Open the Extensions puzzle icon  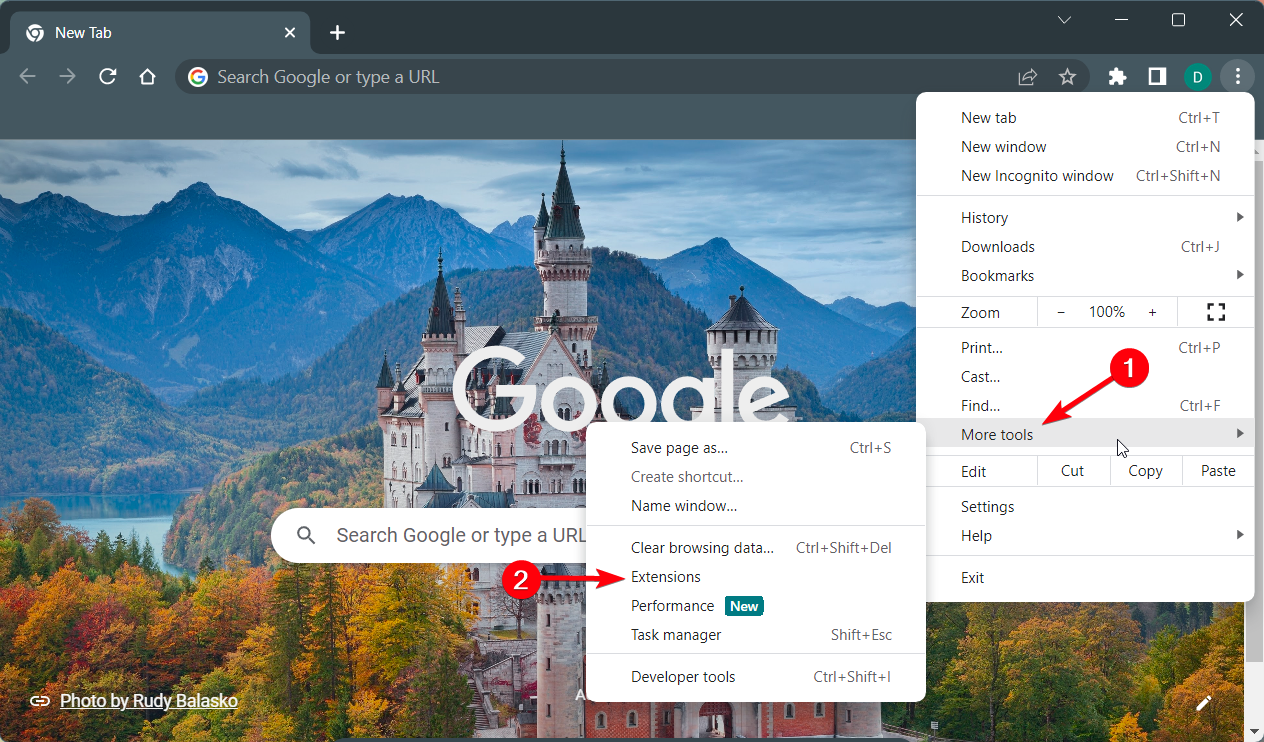[1117, 77]
